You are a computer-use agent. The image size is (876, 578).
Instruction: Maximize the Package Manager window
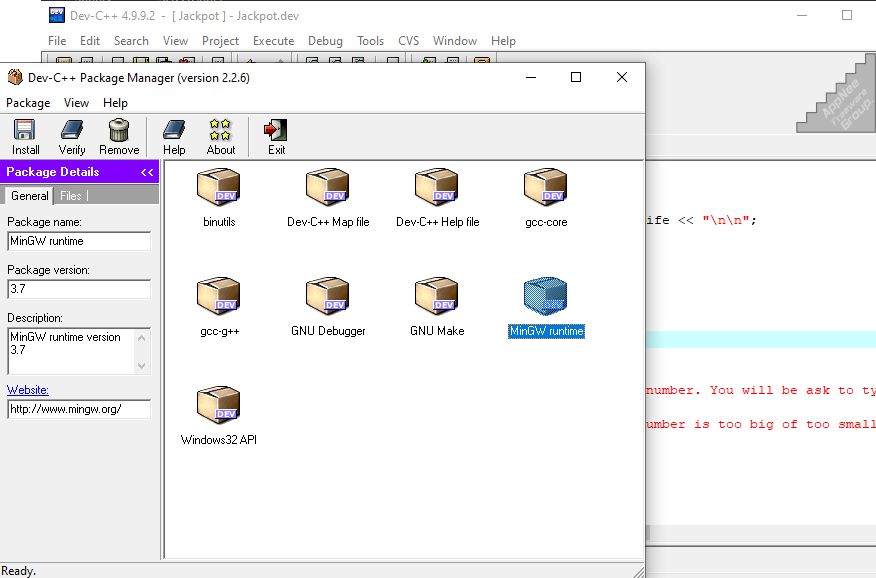[x=576, y=77]
